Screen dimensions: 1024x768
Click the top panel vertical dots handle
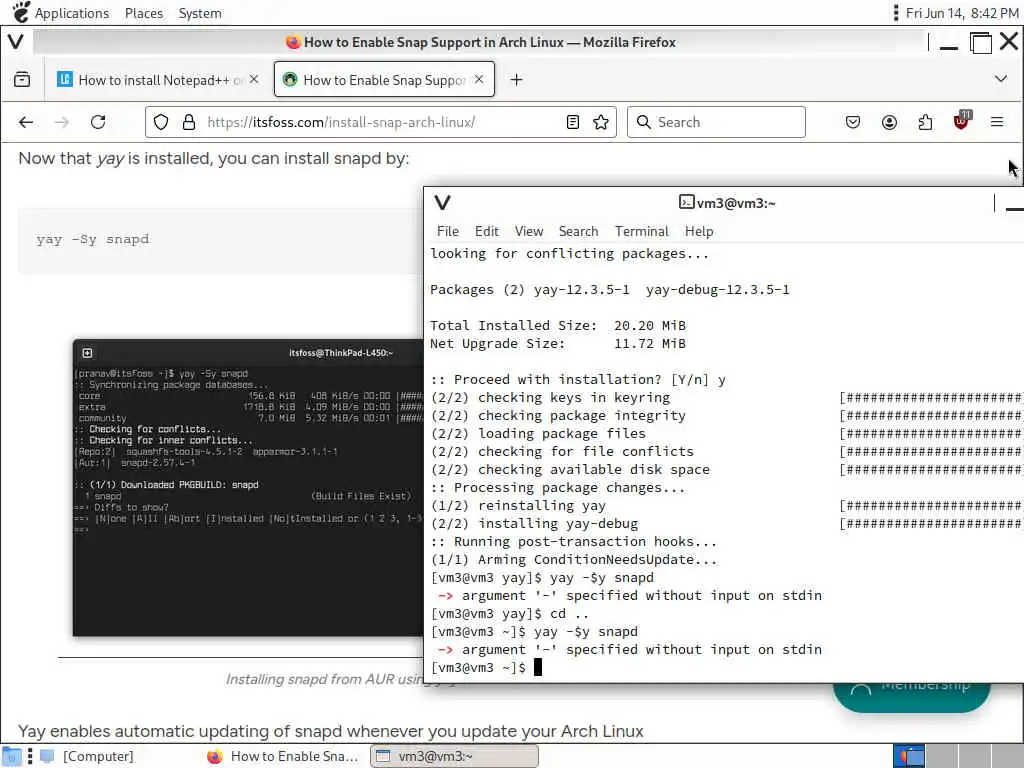point(895,12)
